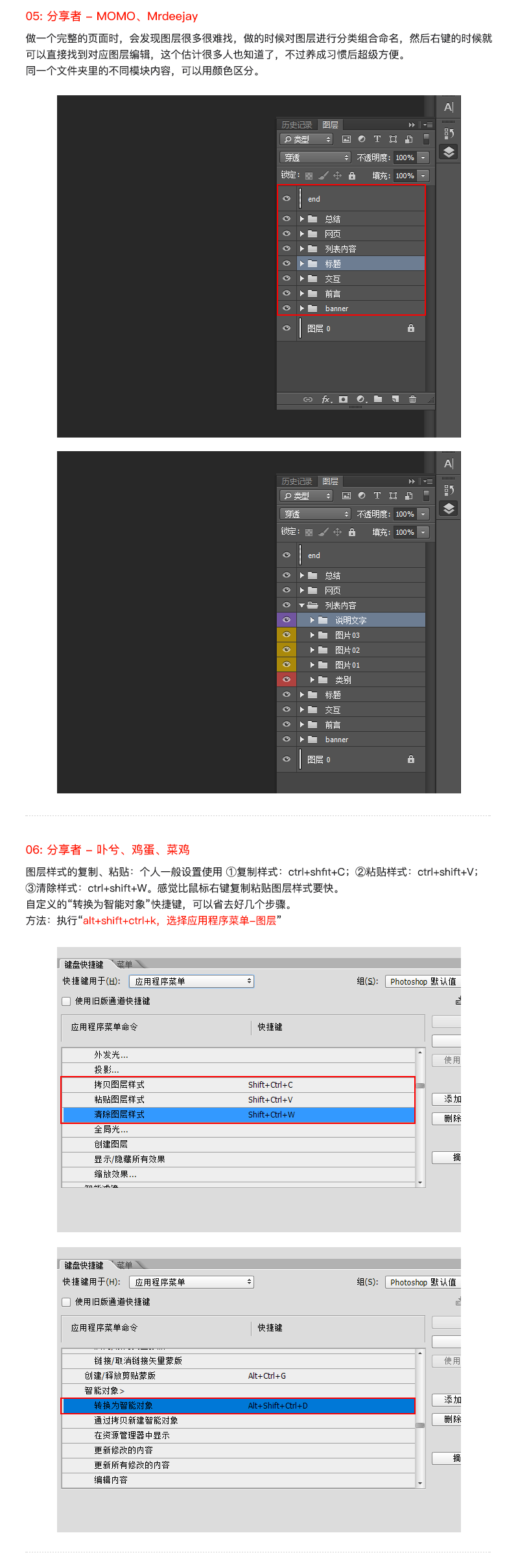Expand the 类别 group triangle
The height and width of the screenshot is (1568, 518).
(x=312, y=680)
